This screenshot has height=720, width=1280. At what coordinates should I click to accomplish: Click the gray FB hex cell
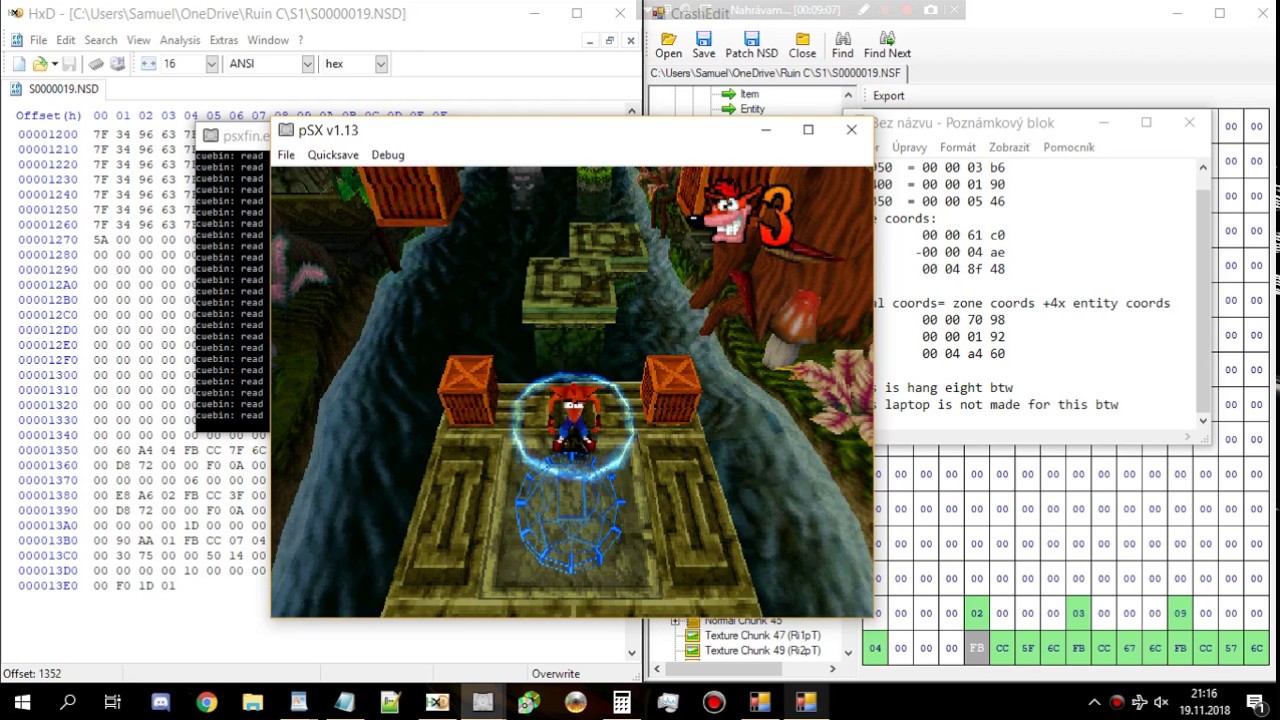tap(977, 648)
